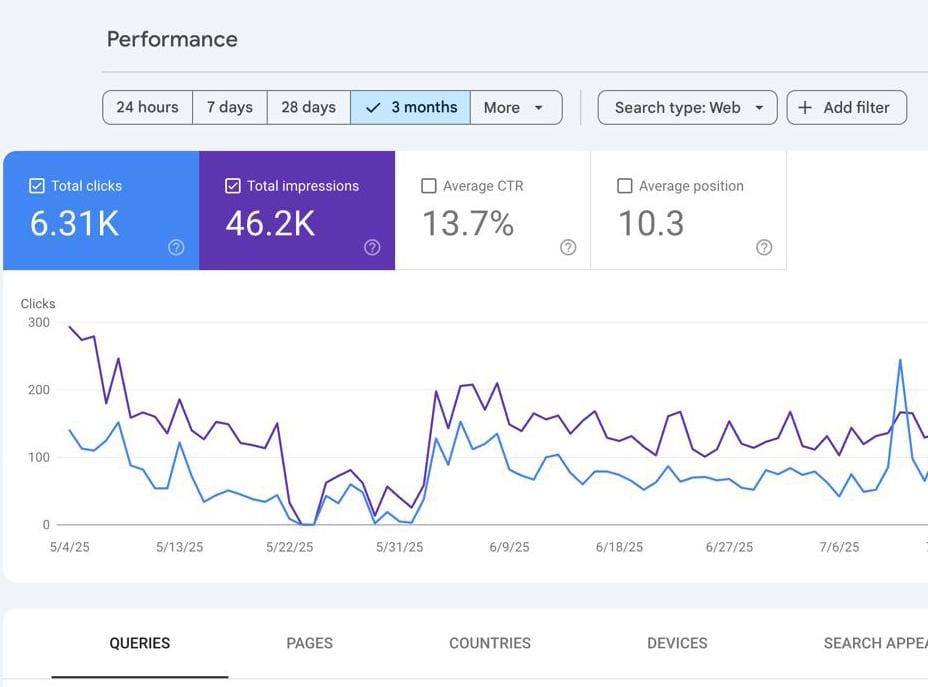The height and width of the screenshot is (687, 928).
Task: Click help icon on Total impressions card
Action: [372, 248]
